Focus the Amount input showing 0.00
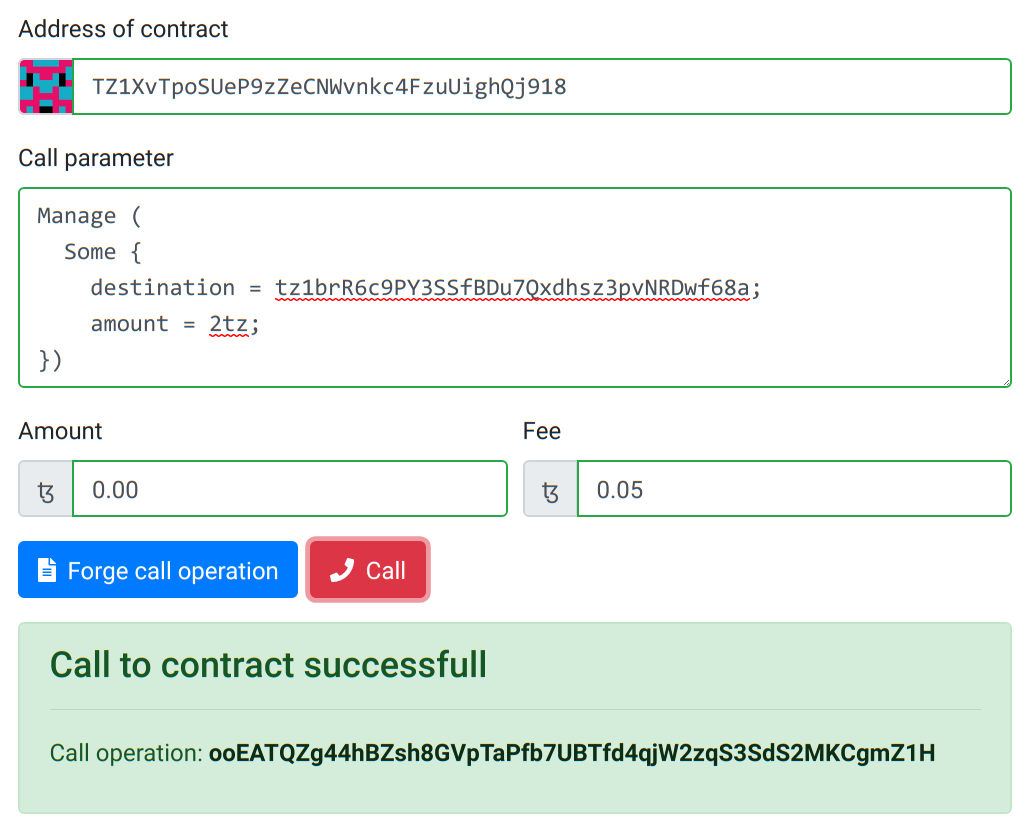Screen dimensions: 1032x834 coord(288,490)
